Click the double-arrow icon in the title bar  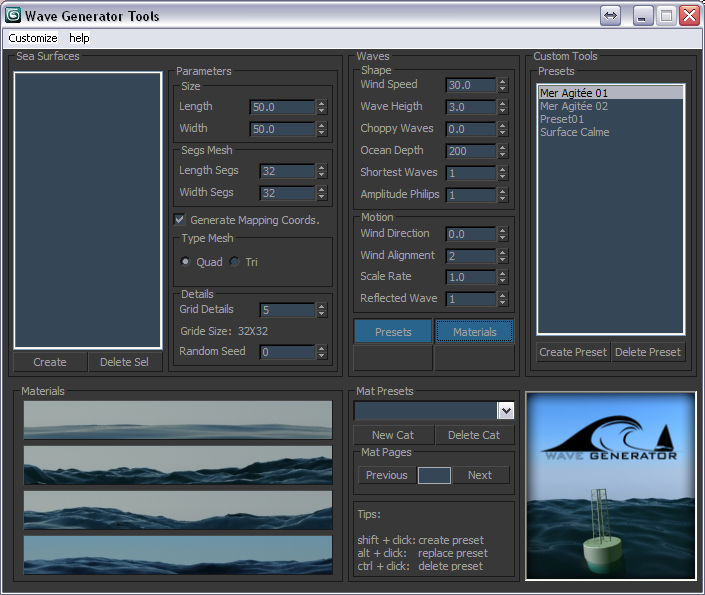[610, 16]
